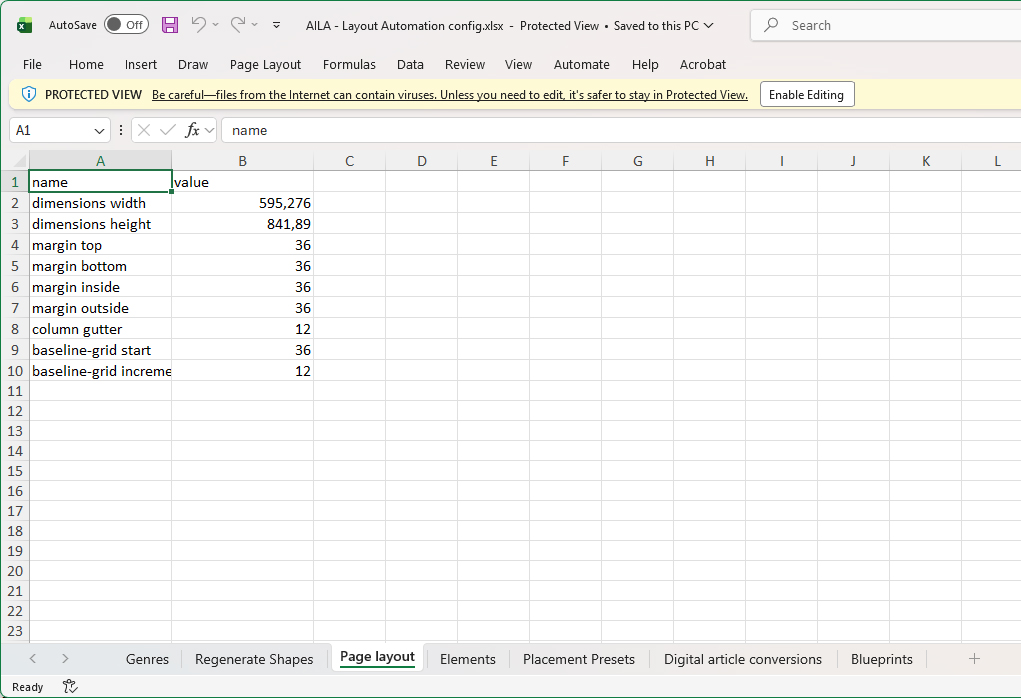Image resolution: width=1021 pixels, height=698 pixels.
Task: Click the Excel app icon in title bar
Action: pyautogui.click(x=24, y=25)
